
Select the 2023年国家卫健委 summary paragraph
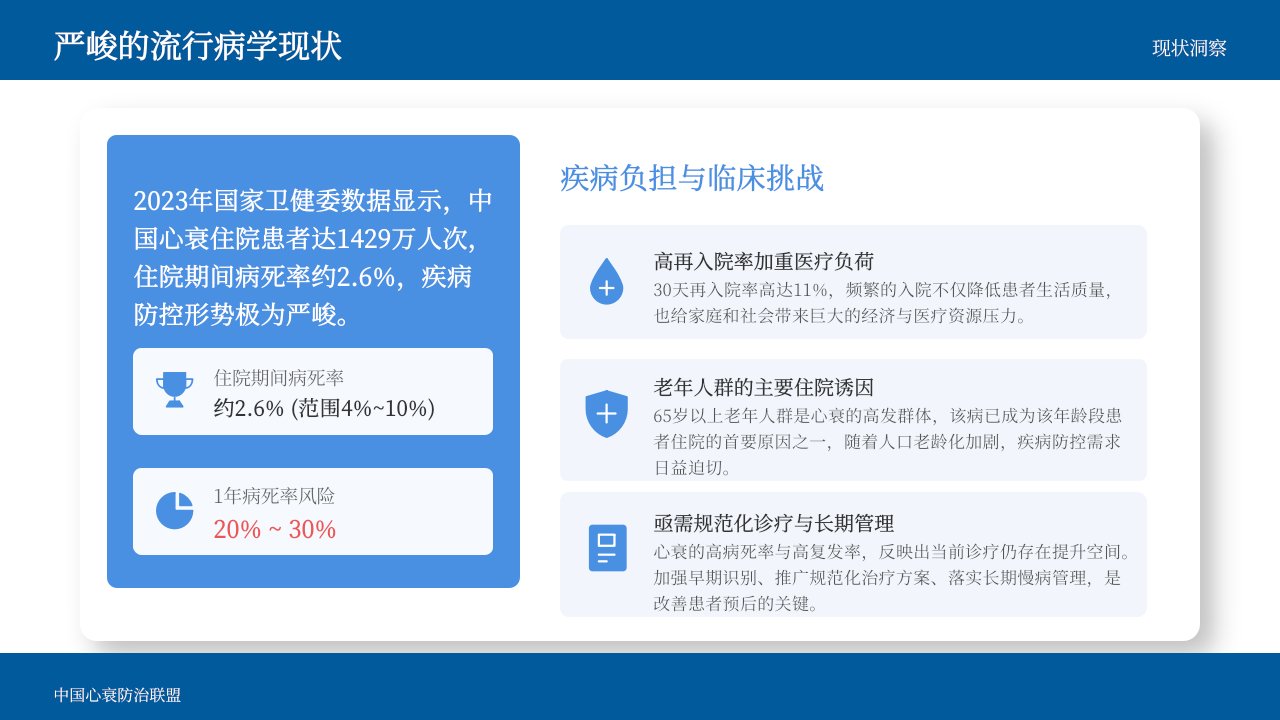tap(313, 258)
